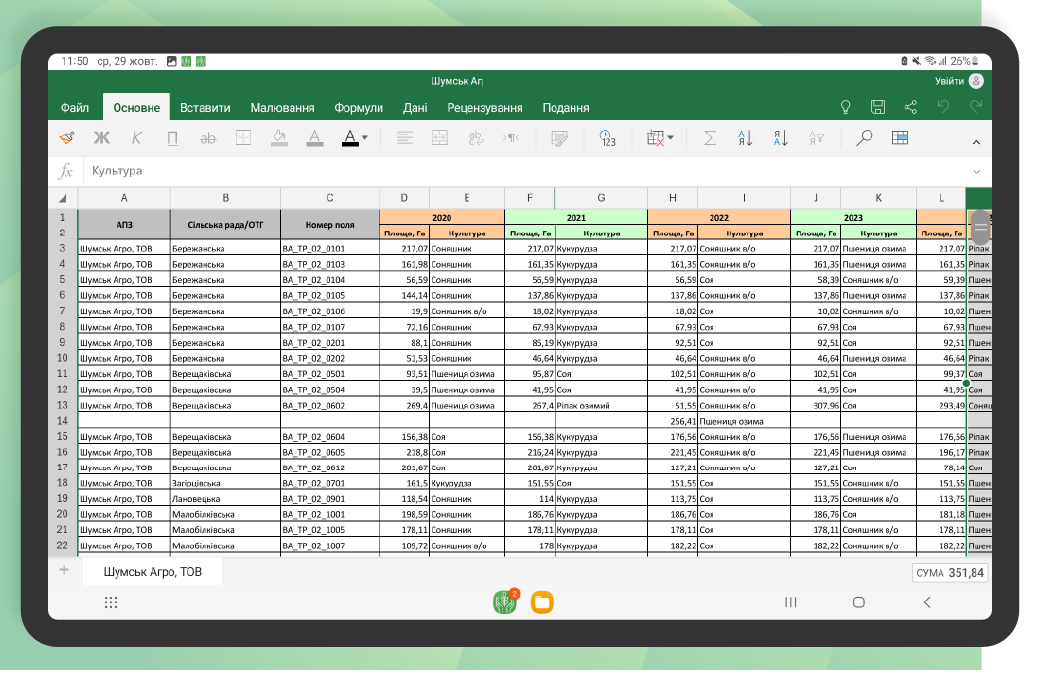Open the Find magnifier tool
The height and width of the screenshot is (700, 1040).
coord(864,138)
